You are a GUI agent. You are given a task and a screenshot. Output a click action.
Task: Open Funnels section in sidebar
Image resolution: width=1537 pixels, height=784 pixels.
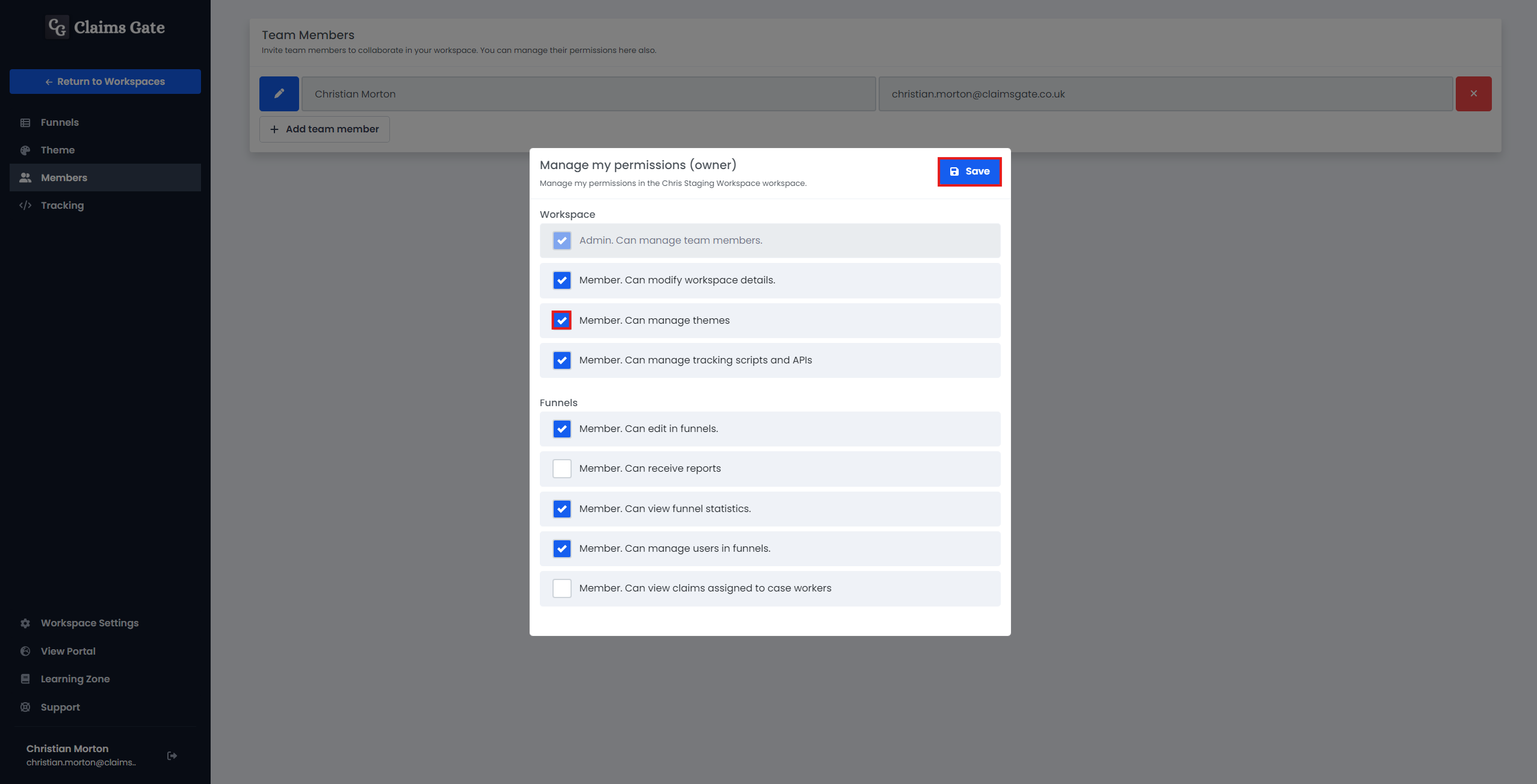58,122
